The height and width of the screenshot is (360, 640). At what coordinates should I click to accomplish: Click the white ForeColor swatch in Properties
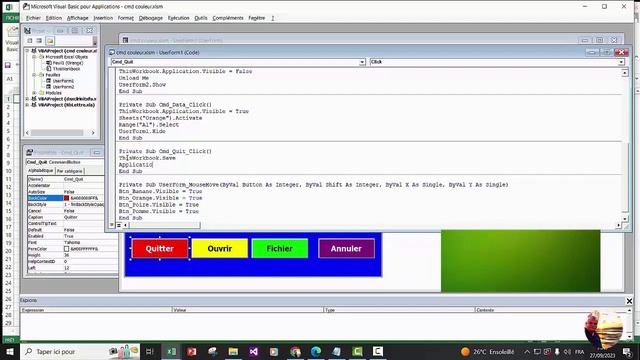(67, 249)
